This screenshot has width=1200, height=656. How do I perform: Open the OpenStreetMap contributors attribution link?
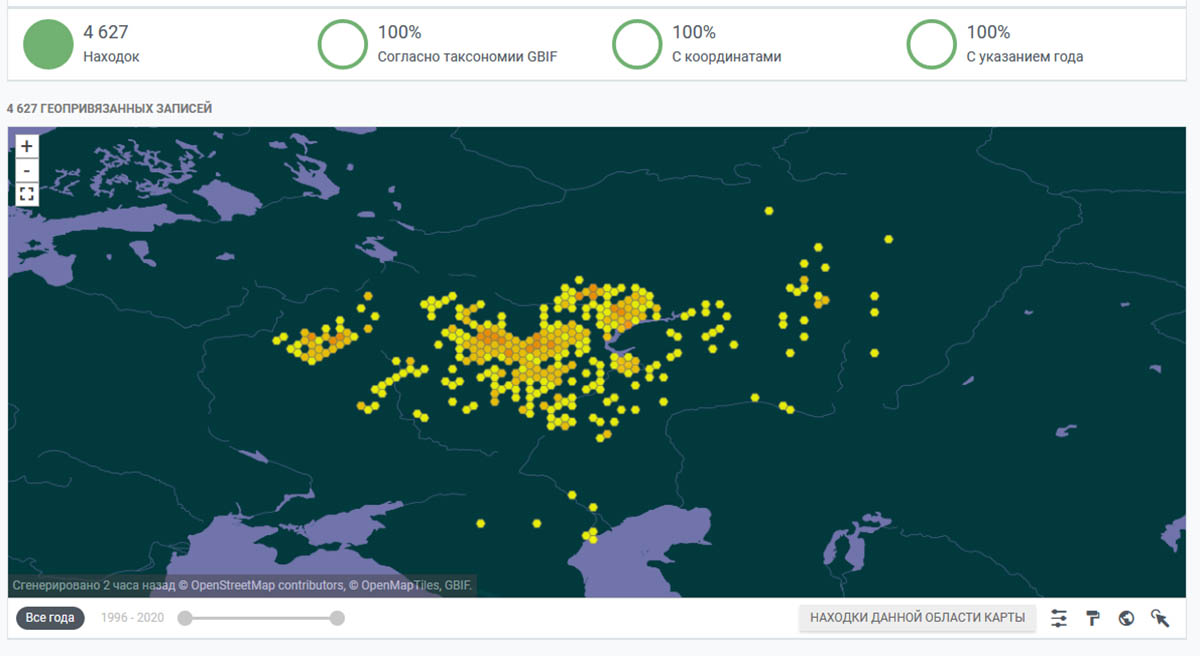(254, 585)
